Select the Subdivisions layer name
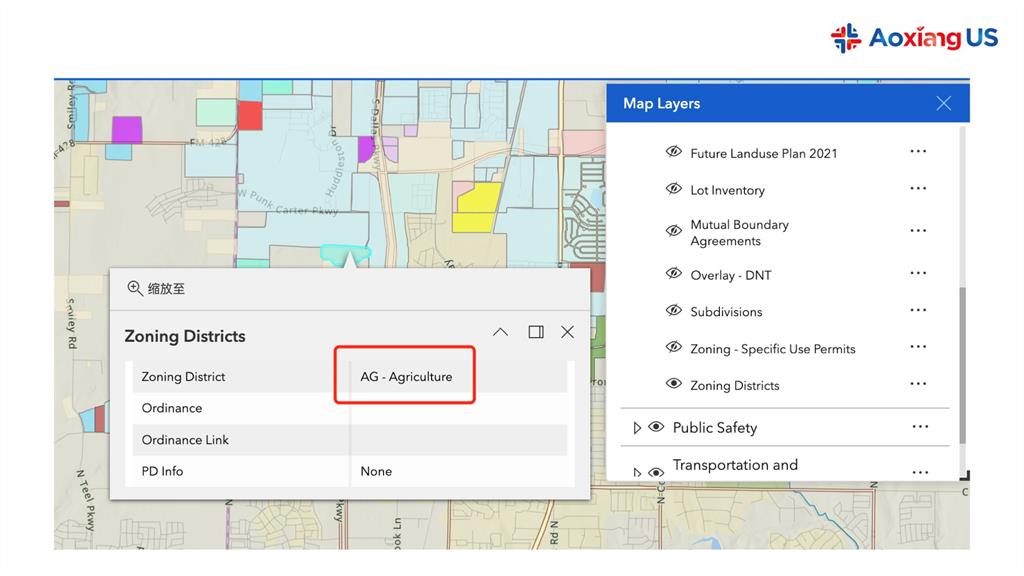The image size is (1024, 576). (726, 312)
